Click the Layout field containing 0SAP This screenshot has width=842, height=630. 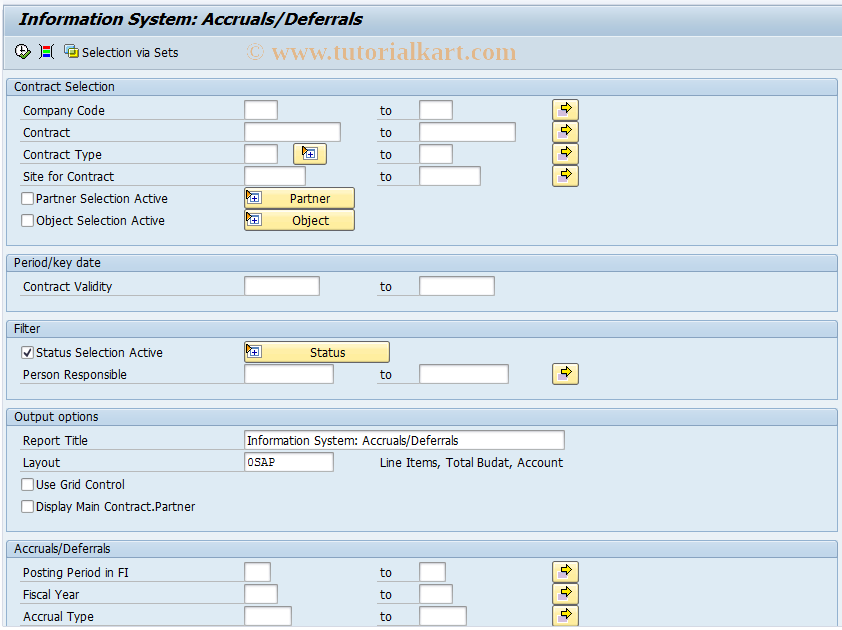289,462
